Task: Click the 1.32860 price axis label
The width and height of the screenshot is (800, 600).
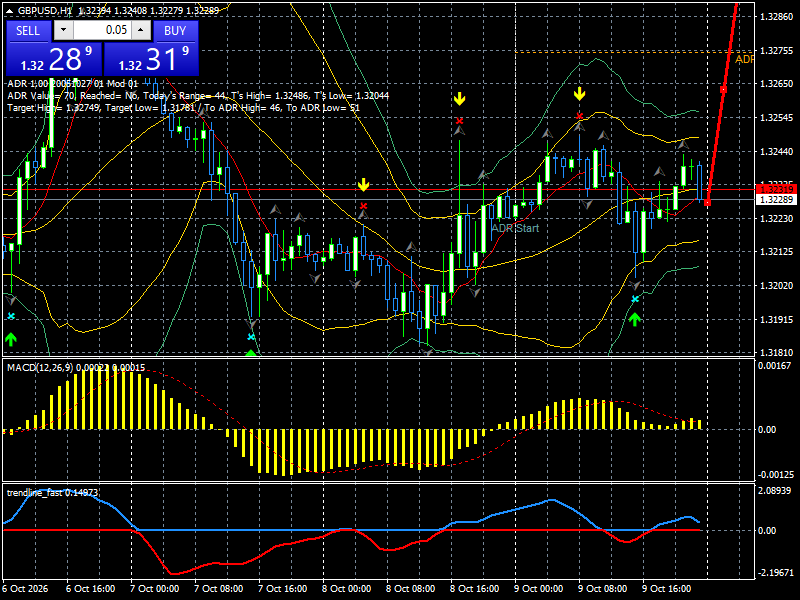Action: point(777,17)
